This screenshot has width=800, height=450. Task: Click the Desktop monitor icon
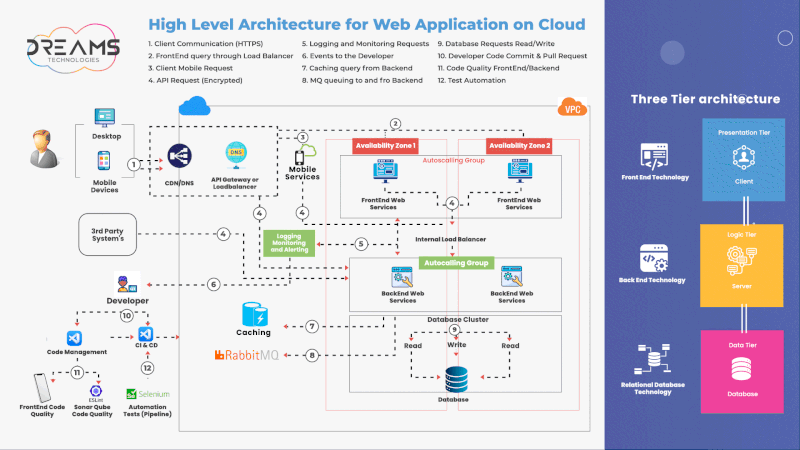tap(104, 117)
